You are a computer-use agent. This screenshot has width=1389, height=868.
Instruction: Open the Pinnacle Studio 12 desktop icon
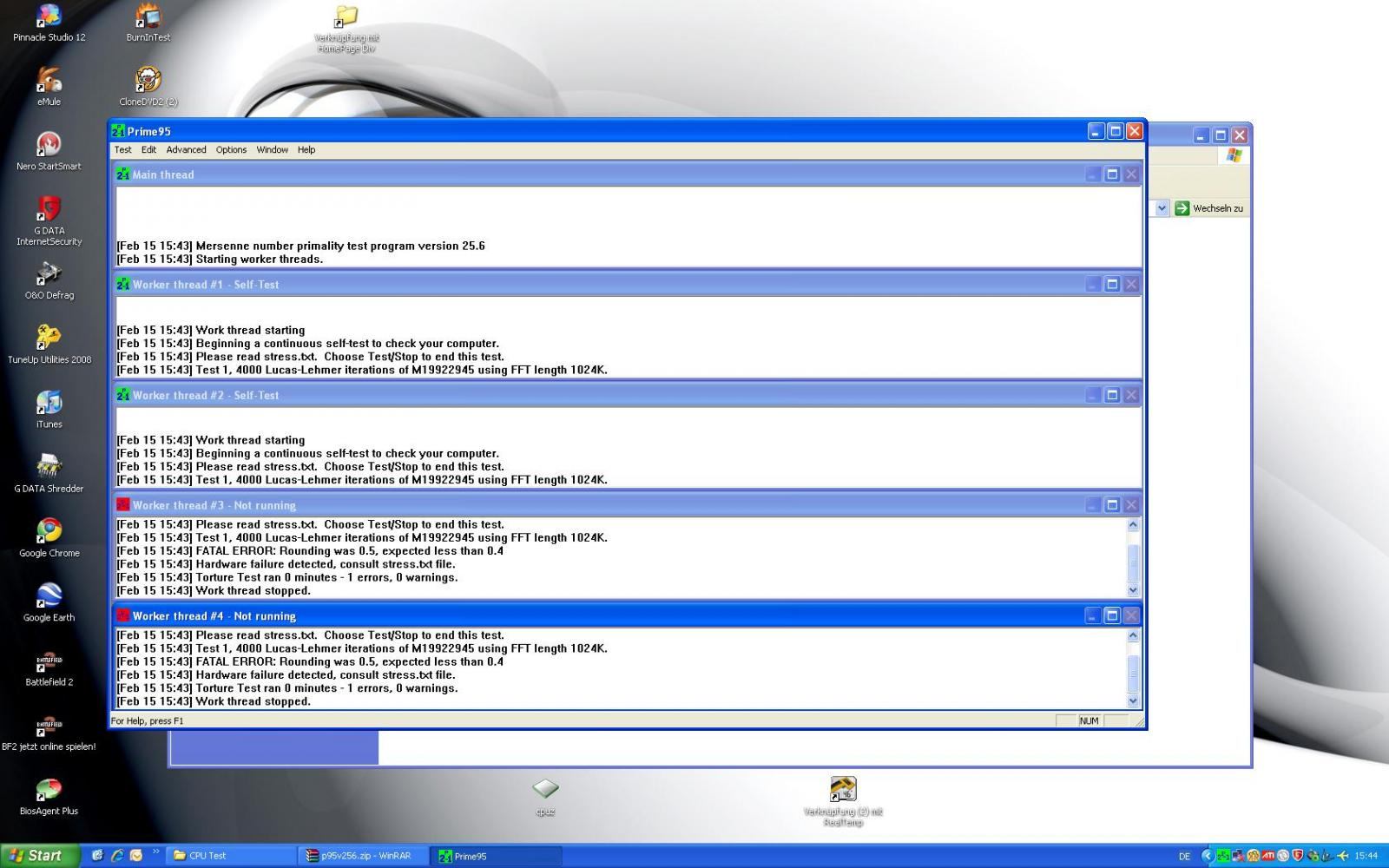(x=49, y=23)
